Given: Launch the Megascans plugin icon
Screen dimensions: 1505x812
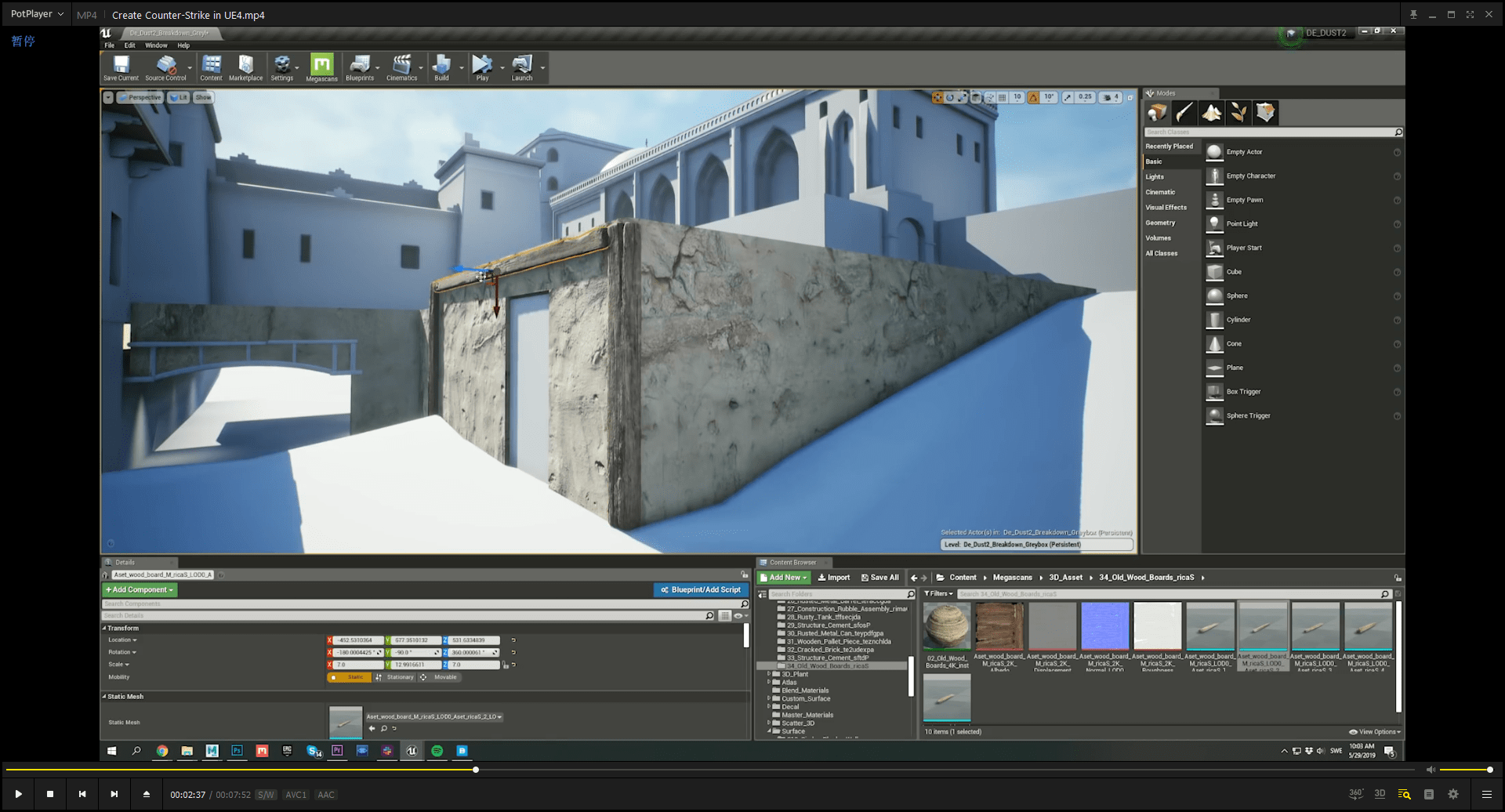Looking at the screenshot, I should tap(321, 68).
